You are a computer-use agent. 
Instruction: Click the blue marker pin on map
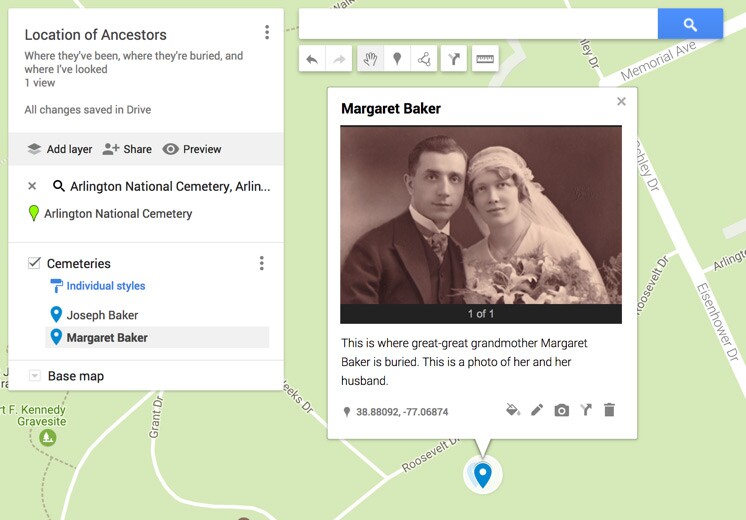(482, 475)
